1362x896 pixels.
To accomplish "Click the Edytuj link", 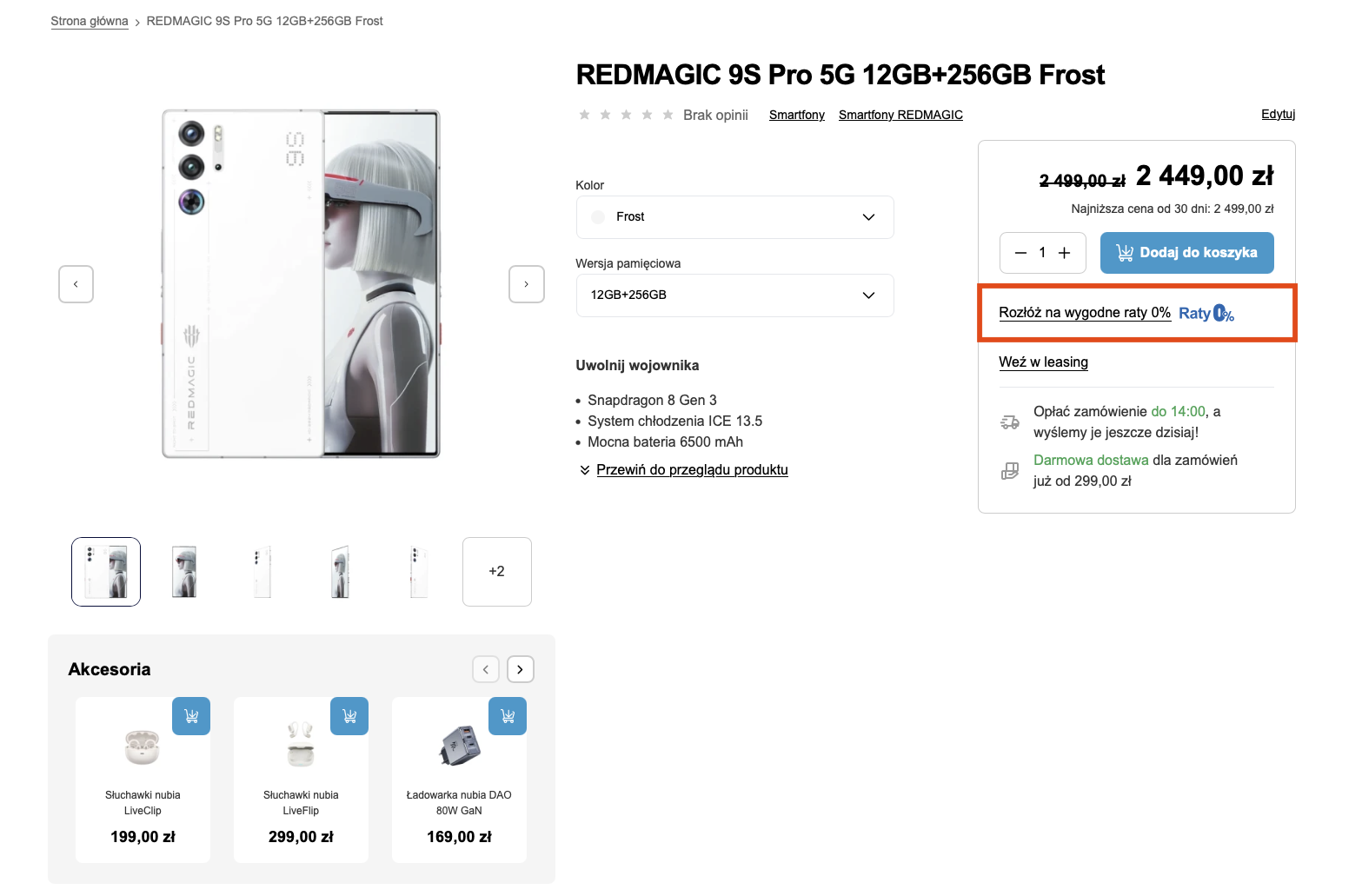I will tap(1278, 114).
